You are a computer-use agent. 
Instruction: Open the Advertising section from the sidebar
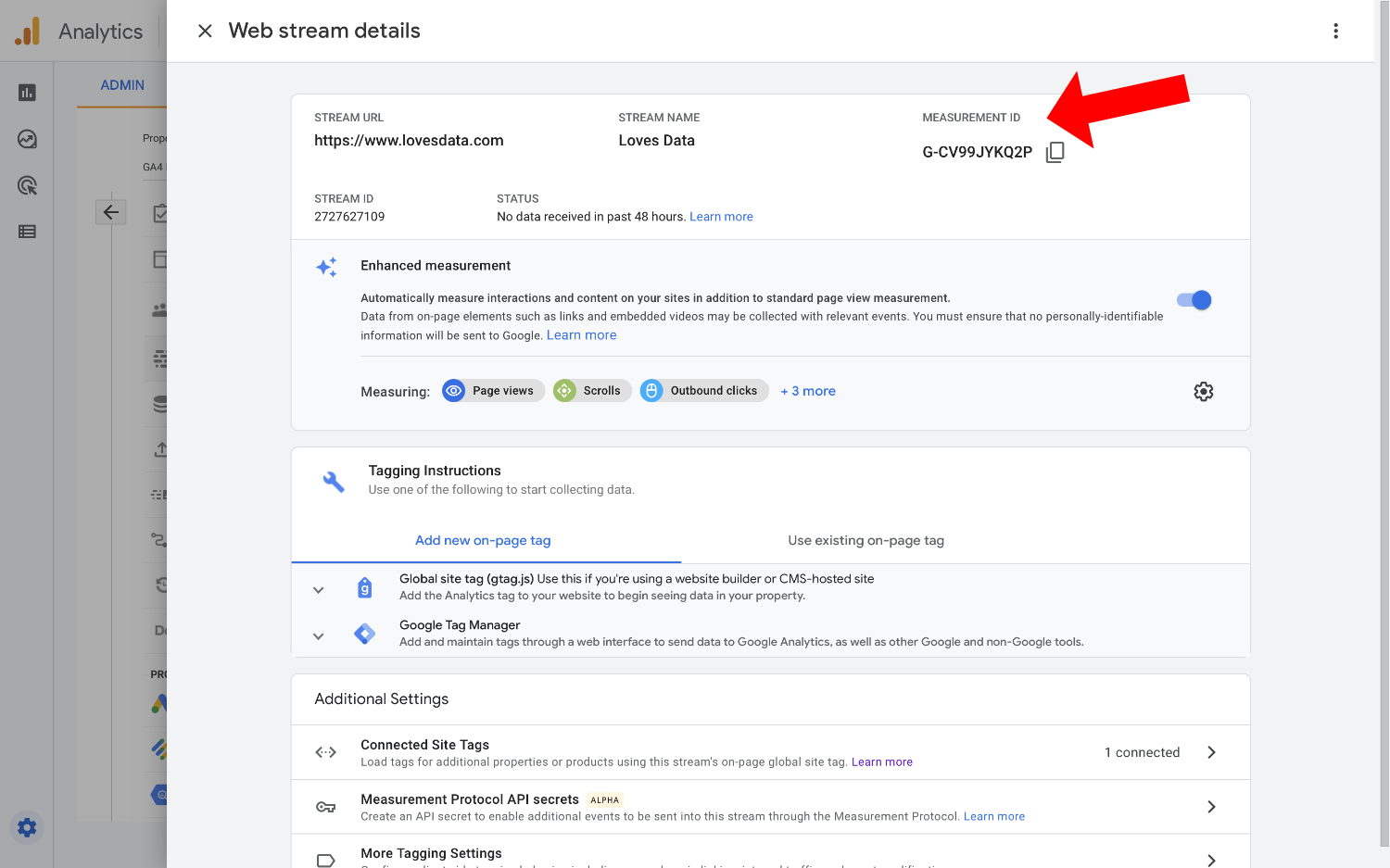[x=26, y=185]
